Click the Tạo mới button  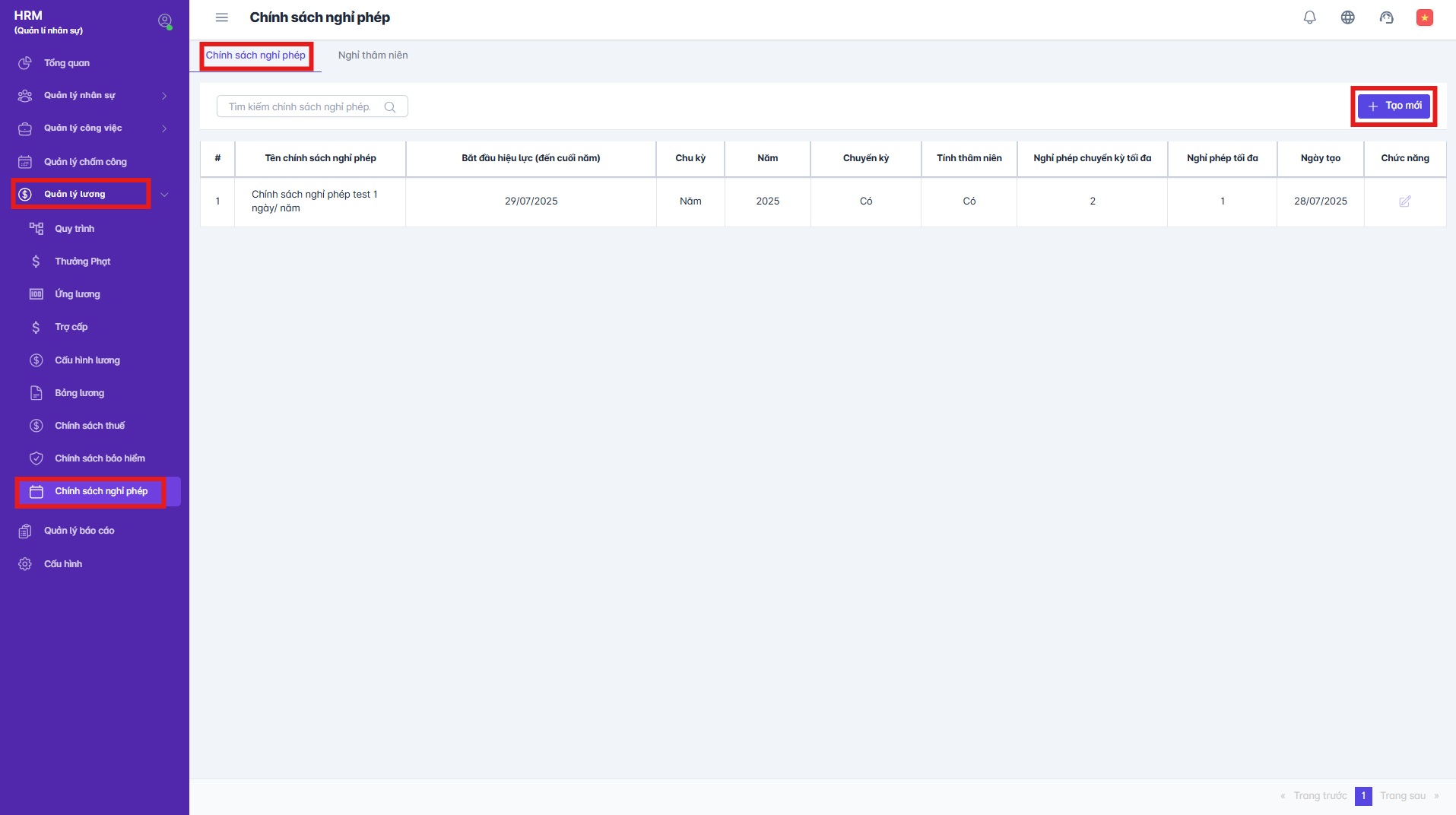(1394, 106)
